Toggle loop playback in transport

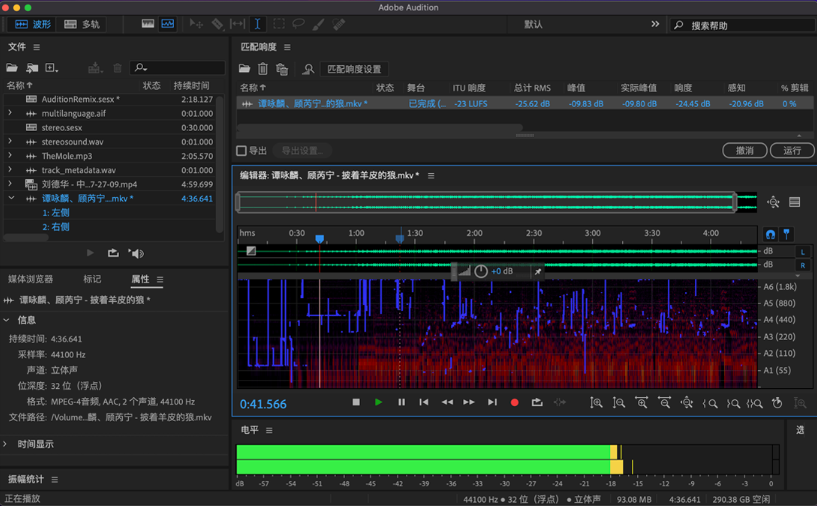pos(537,402)
